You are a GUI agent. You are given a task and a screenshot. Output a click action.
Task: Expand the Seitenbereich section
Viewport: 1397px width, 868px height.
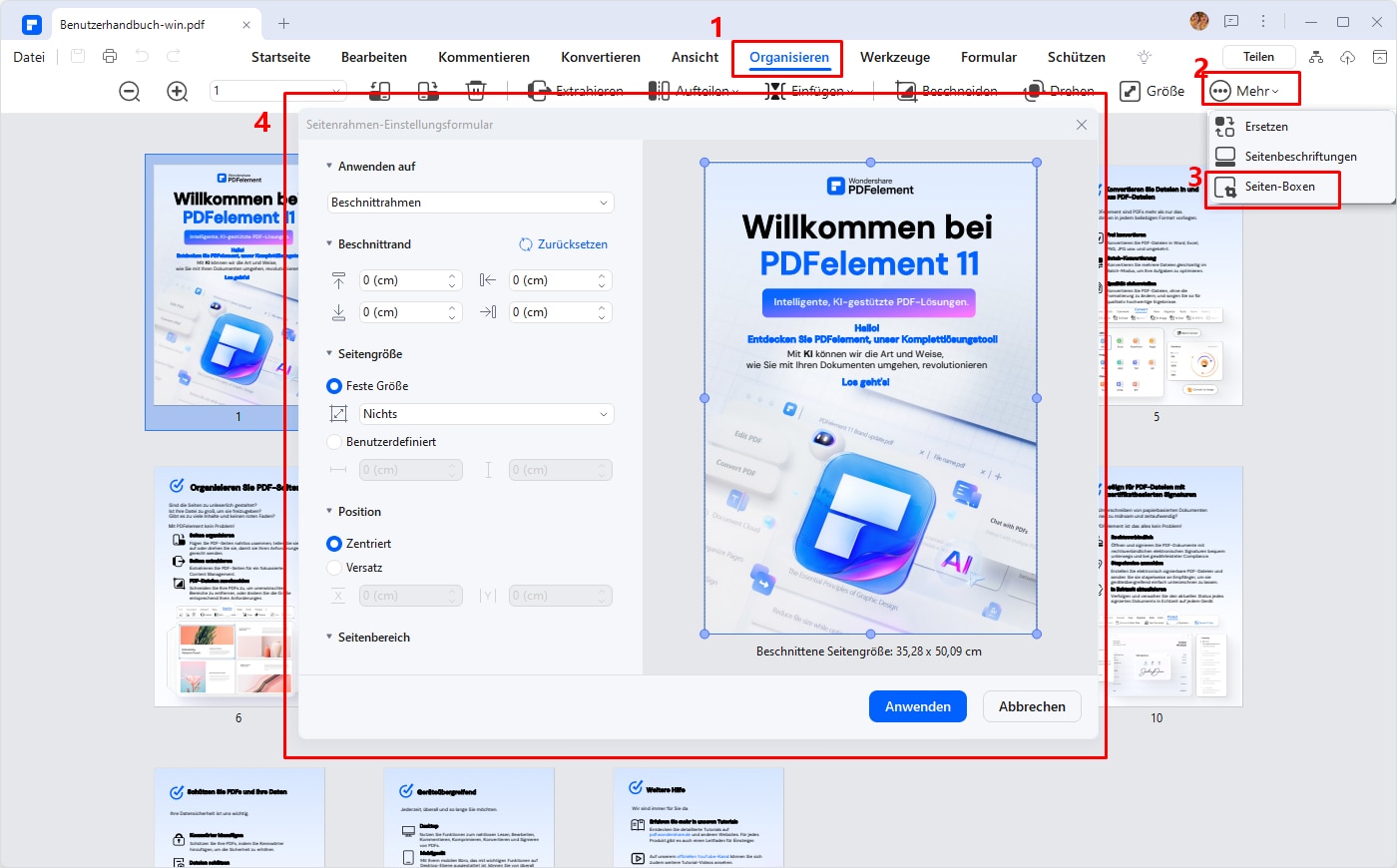point(329,638)
